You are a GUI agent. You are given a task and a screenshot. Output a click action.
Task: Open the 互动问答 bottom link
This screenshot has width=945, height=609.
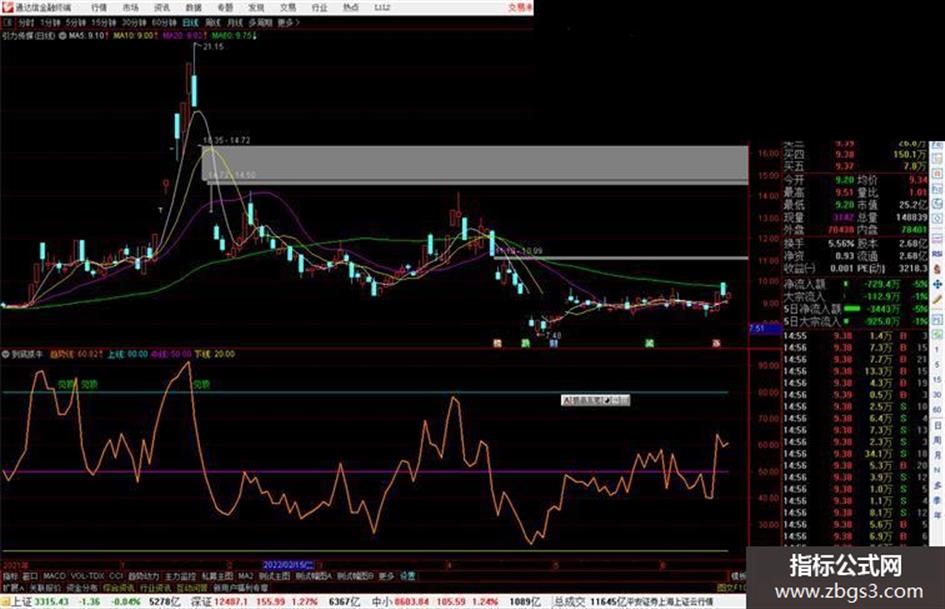click(x=192, y=587)
